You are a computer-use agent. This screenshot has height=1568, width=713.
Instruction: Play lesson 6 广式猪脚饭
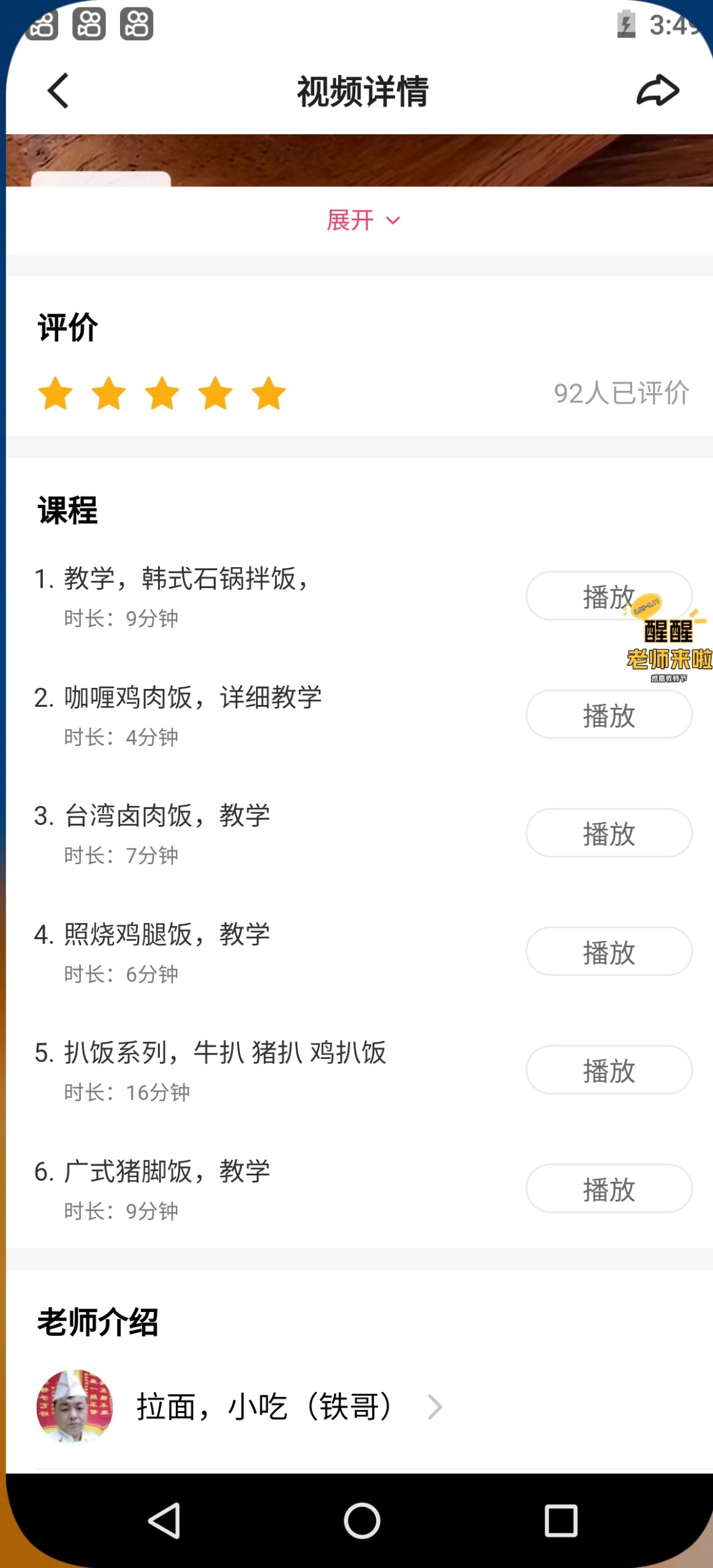[609, 1189]
